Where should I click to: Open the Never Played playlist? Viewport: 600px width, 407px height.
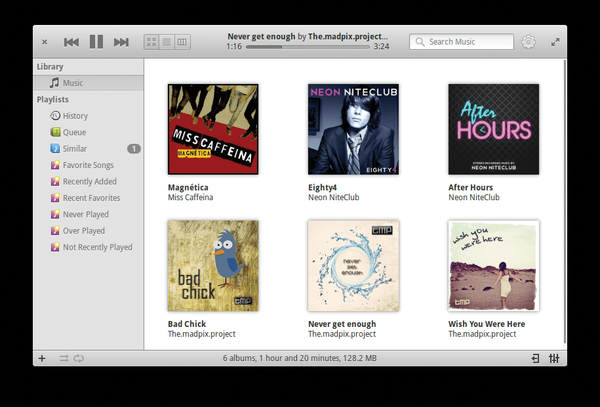coord(88,215)
